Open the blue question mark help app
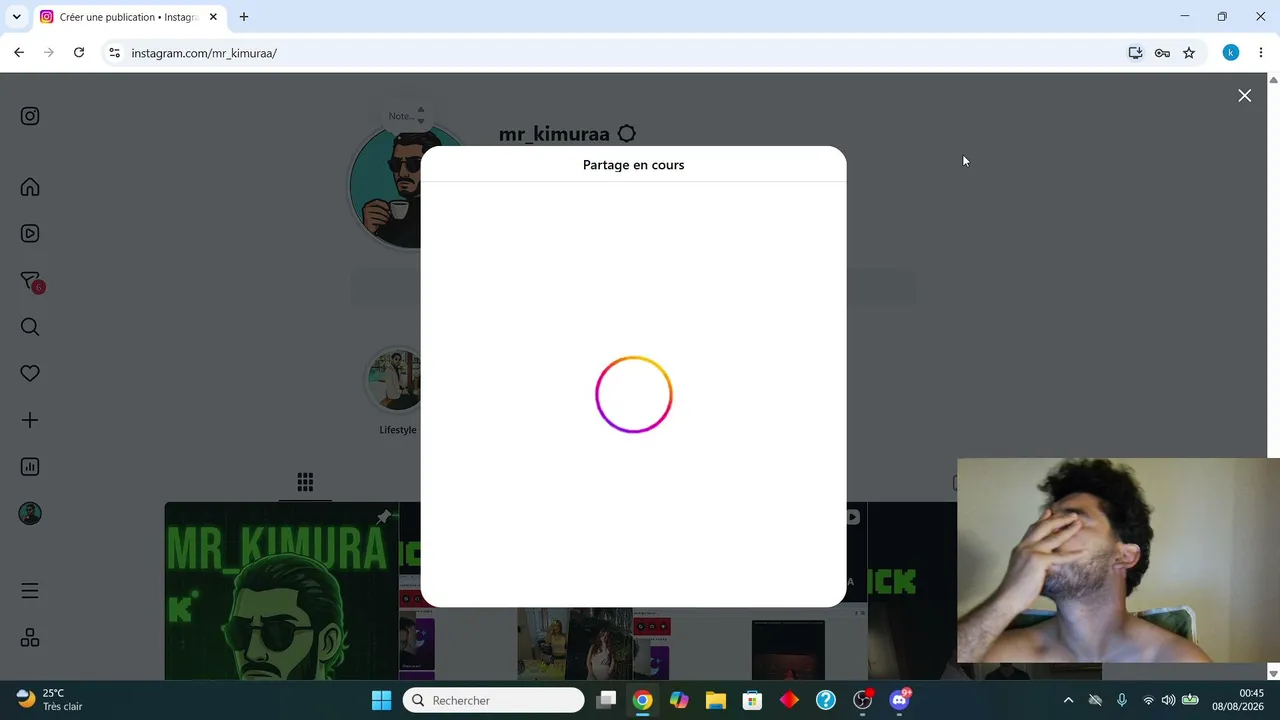 click(x=825, y=700)
